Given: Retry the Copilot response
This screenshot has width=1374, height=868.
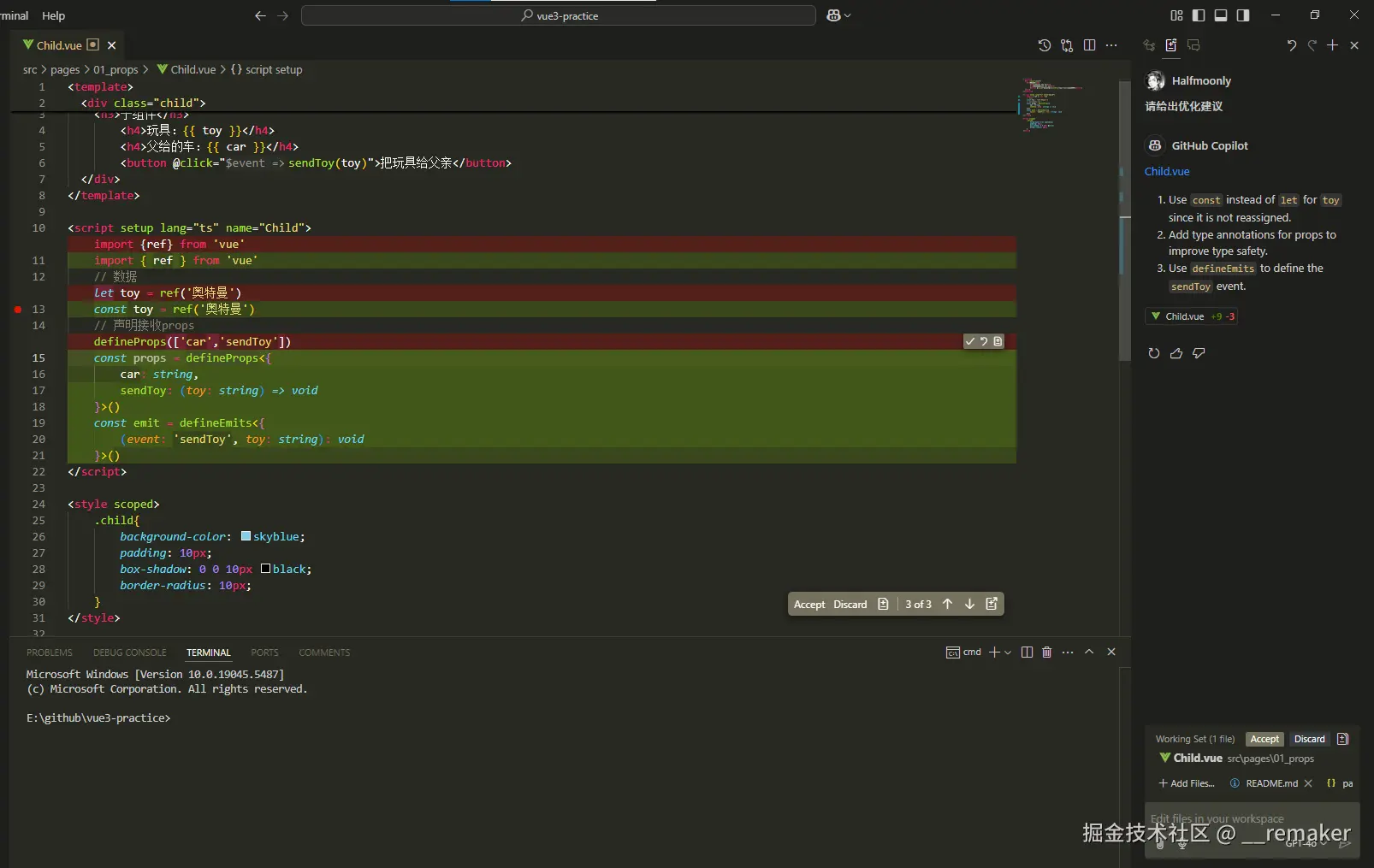Looking at the screenshot, I should click(1154, 353).
